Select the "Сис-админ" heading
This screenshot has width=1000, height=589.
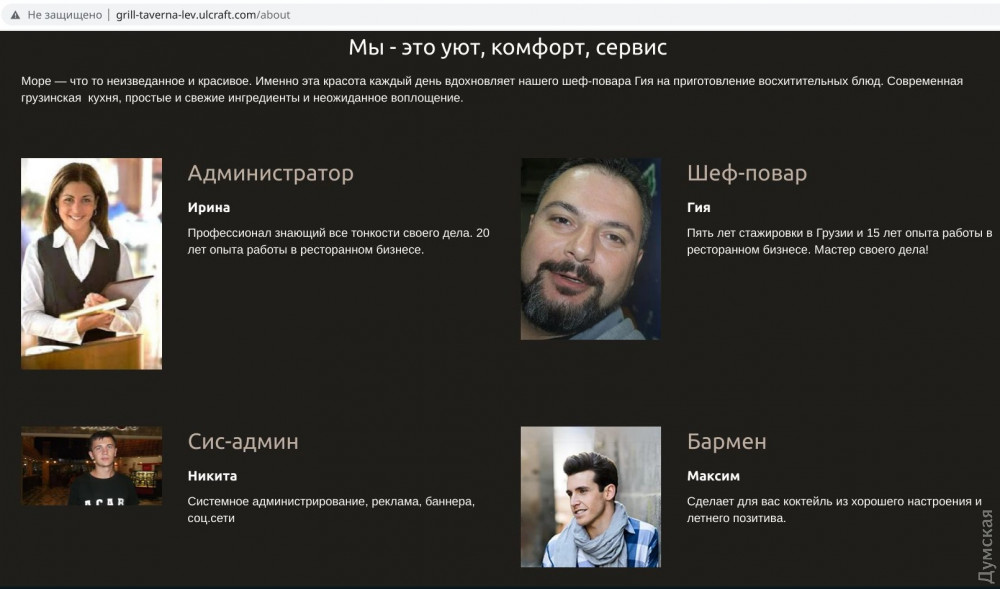pos(243,441)
